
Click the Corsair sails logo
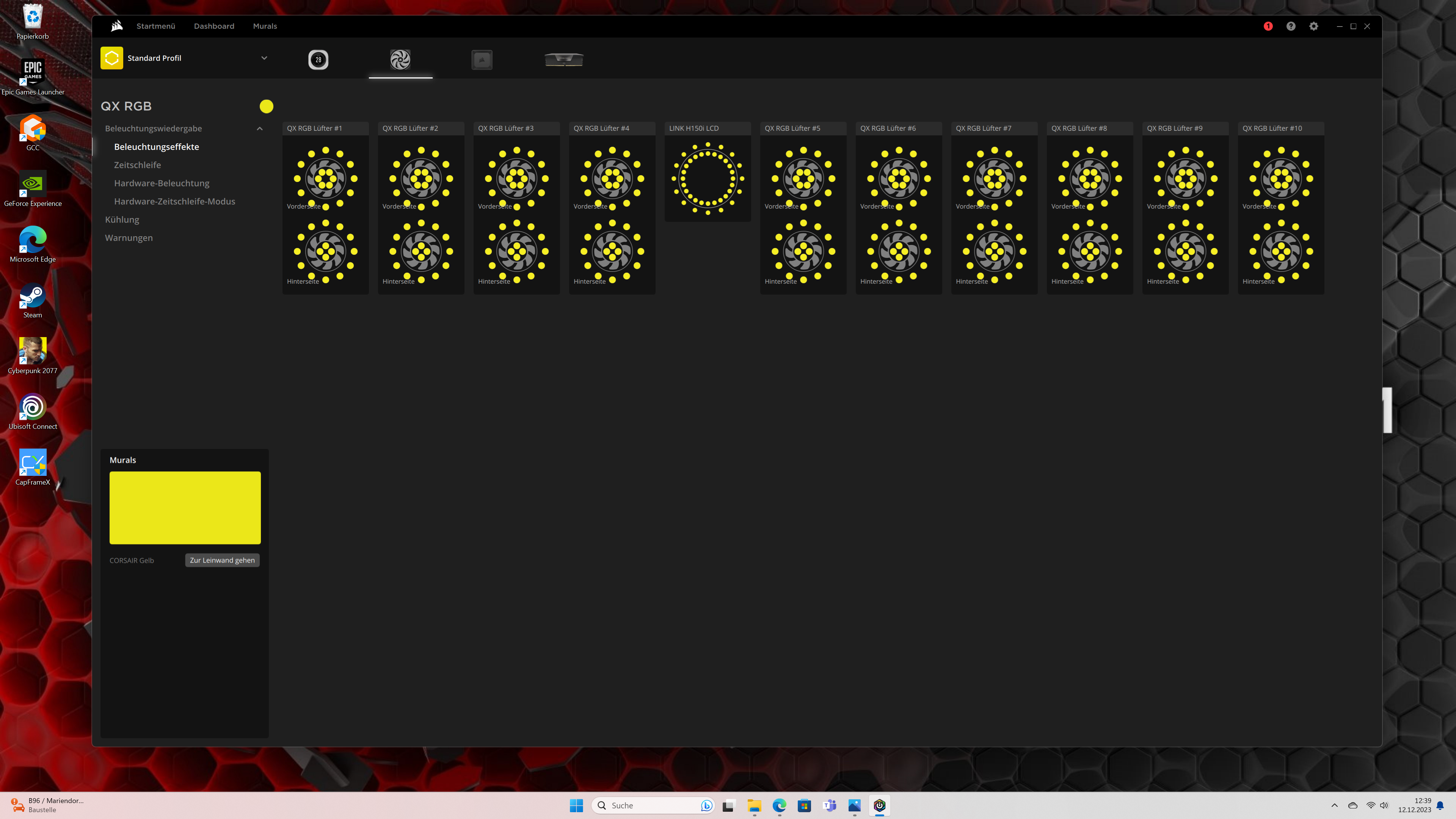click(x=116, y=25)
